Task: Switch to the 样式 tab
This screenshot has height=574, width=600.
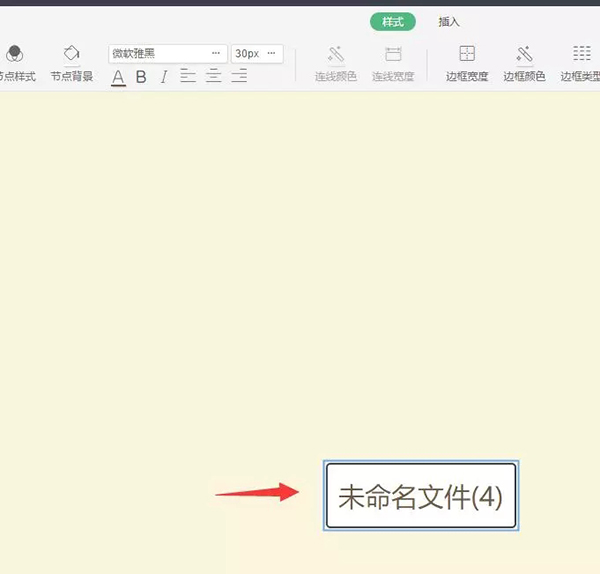Action: coord(393,22)
